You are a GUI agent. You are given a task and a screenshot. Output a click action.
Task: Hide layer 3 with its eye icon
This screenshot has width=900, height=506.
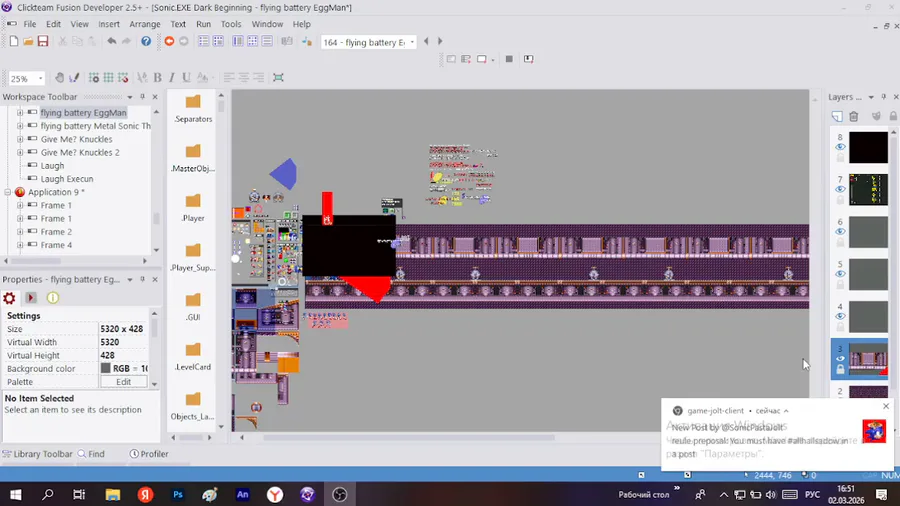(840, 359)
